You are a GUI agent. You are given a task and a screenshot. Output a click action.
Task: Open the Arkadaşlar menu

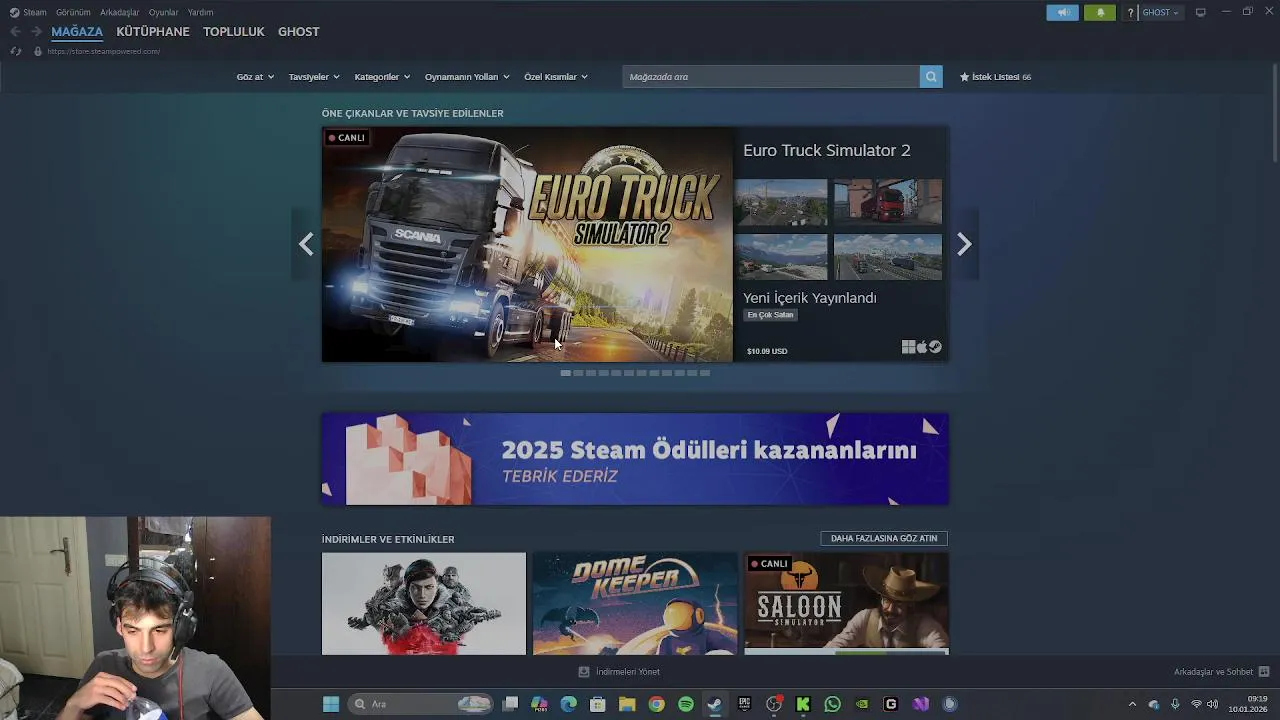[x=119, y=12]
